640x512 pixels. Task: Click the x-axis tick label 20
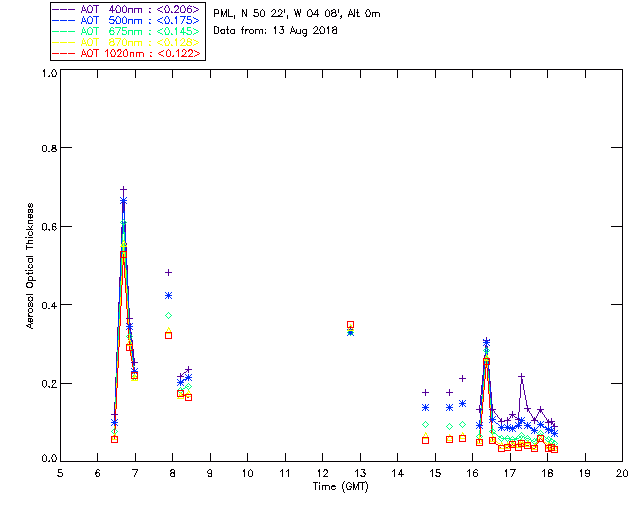(x=622, y=474)
